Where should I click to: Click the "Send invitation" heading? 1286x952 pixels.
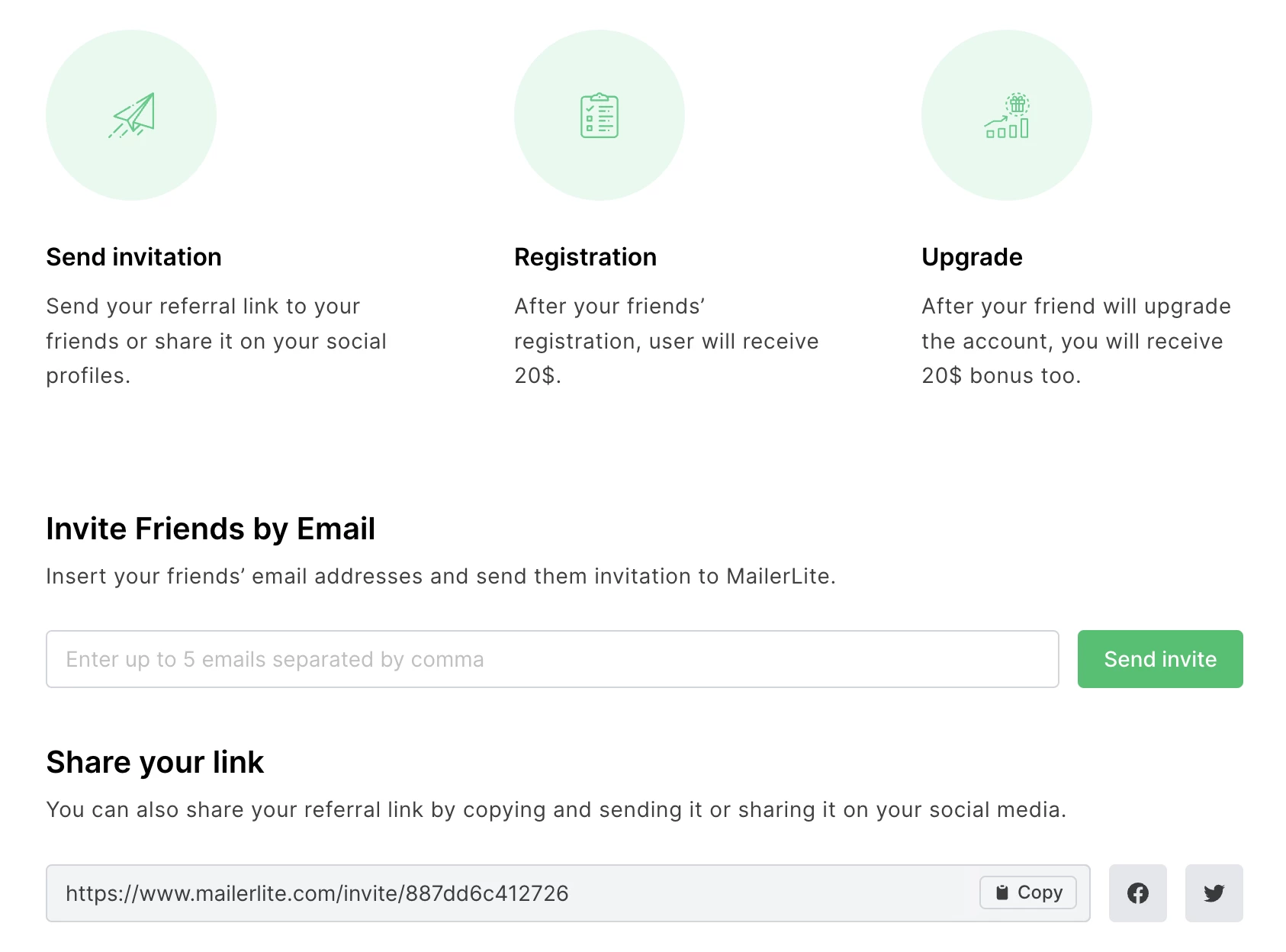133,257
